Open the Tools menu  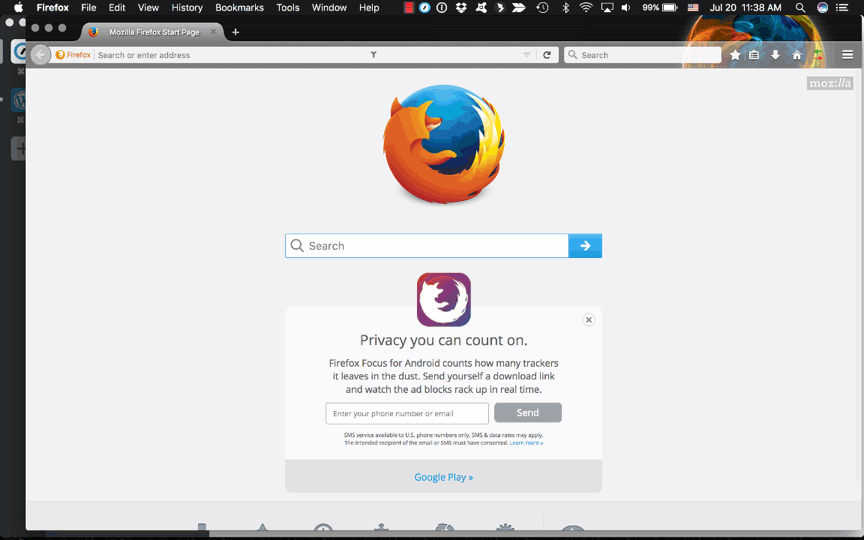coord(288,8)
